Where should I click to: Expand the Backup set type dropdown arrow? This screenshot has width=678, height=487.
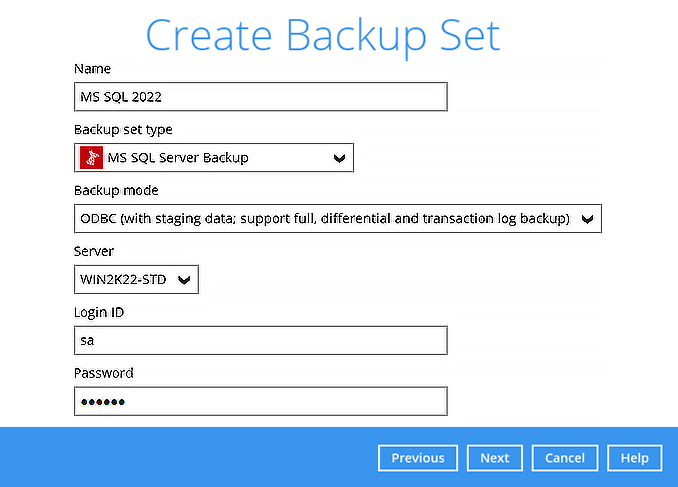pyautogui.click(x=339, y=158)
